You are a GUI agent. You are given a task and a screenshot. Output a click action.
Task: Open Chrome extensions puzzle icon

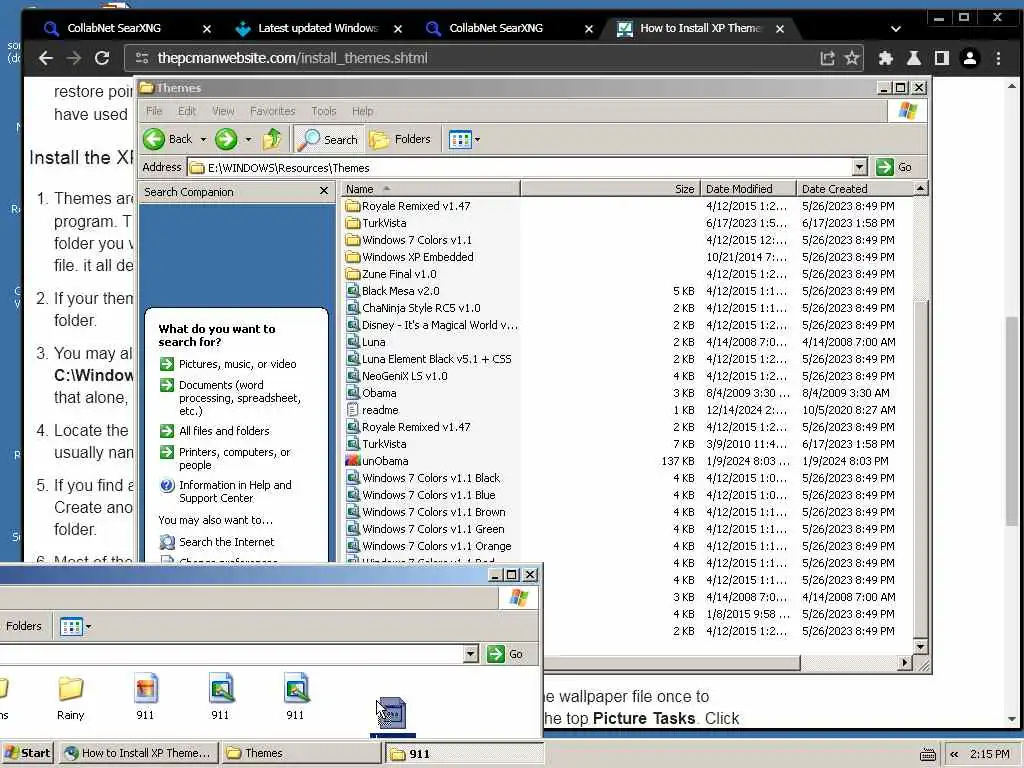click(886, 58)
